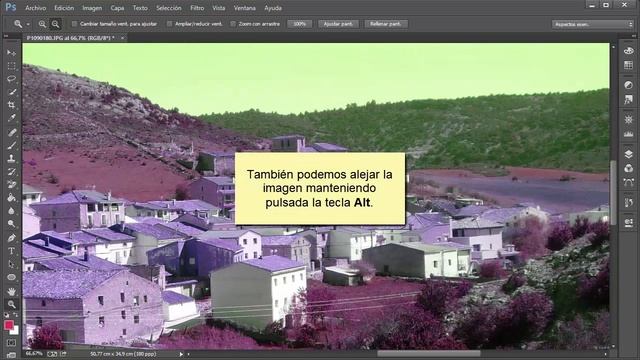640x360 pixels.
Task: Select the Eraser tool
Action: point(11,185)
